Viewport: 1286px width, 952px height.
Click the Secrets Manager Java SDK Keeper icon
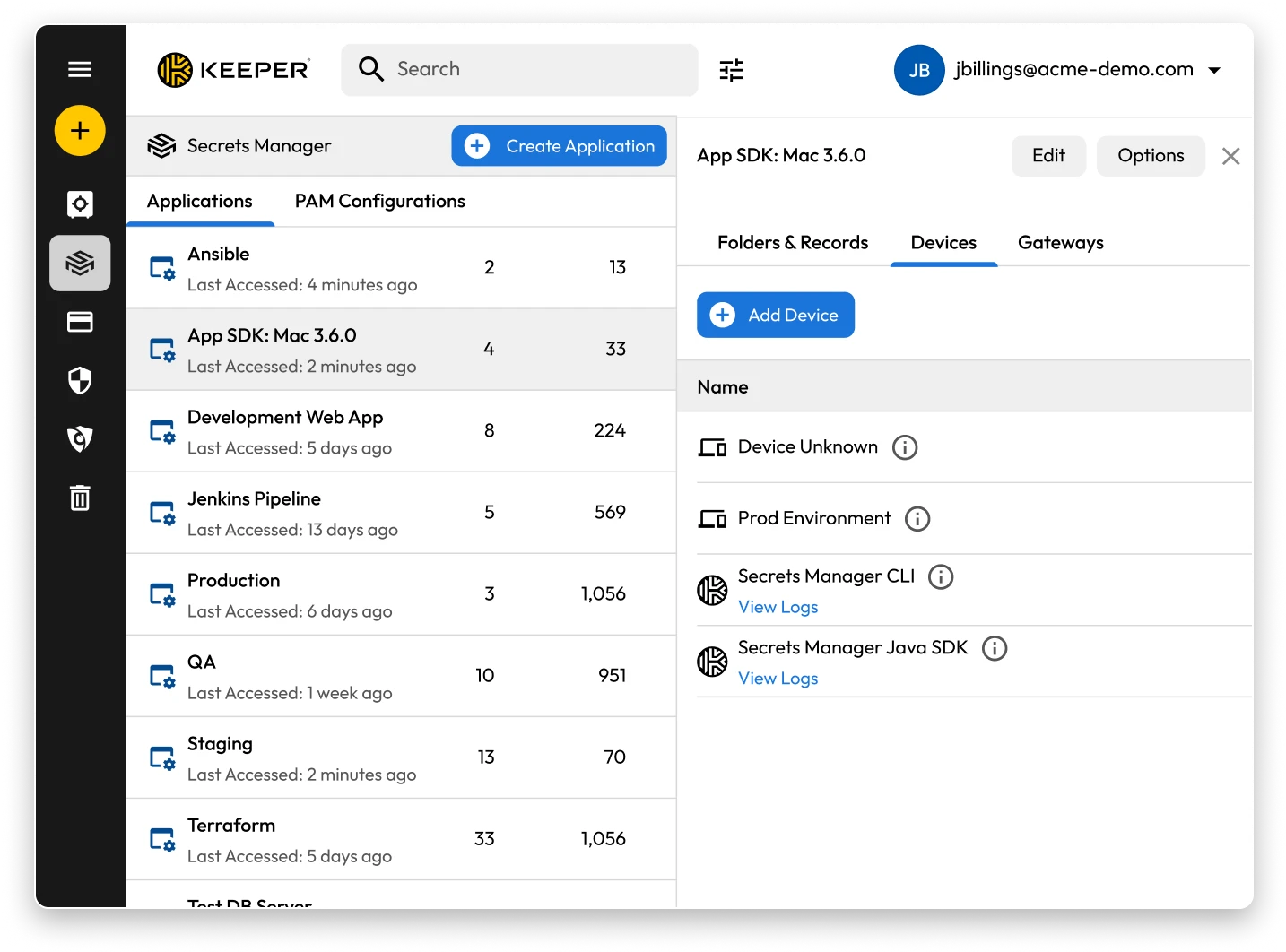pyautogui.click(x=712, y=662)
